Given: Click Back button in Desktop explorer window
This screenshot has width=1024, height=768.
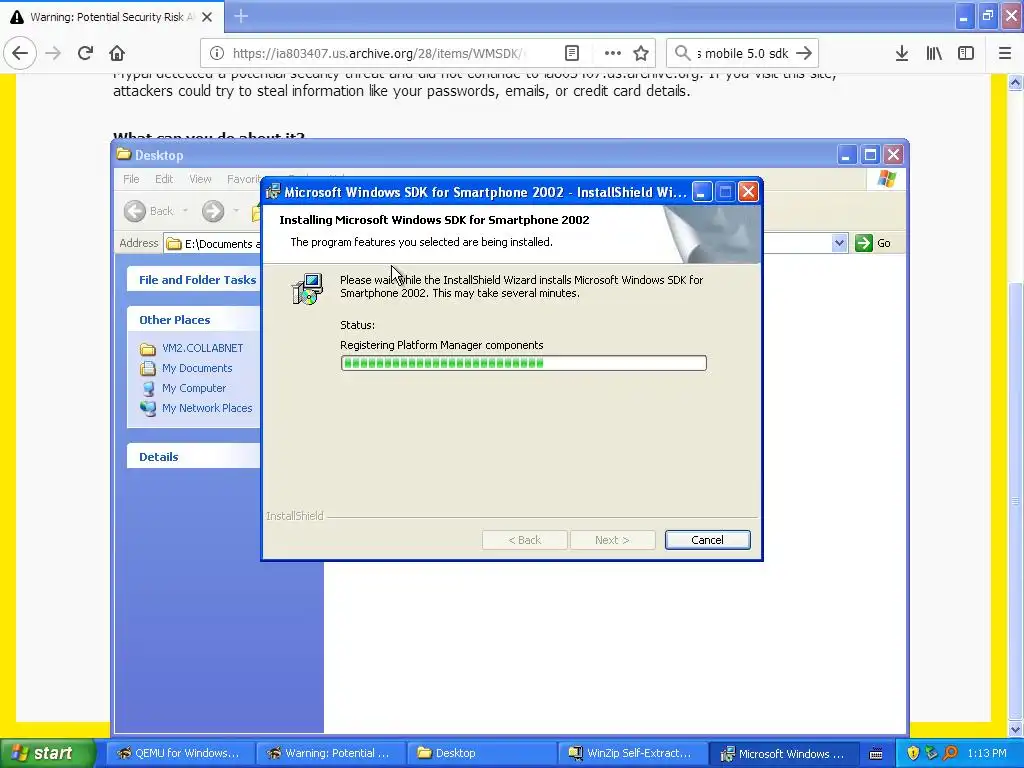Looking at the screenshot, I should (150, 211).
